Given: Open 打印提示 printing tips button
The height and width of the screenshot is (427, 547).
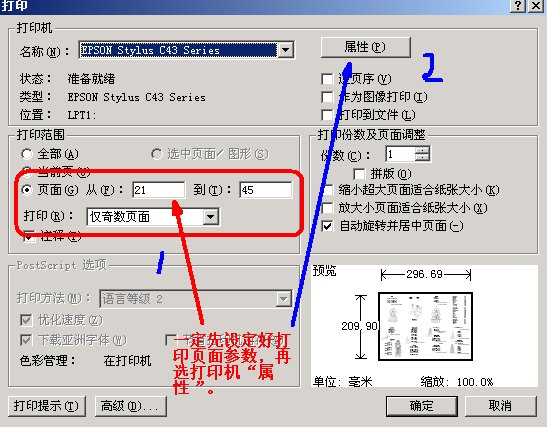Looking at the screenshot, I should pyautogui.click(x=46, y=406).
